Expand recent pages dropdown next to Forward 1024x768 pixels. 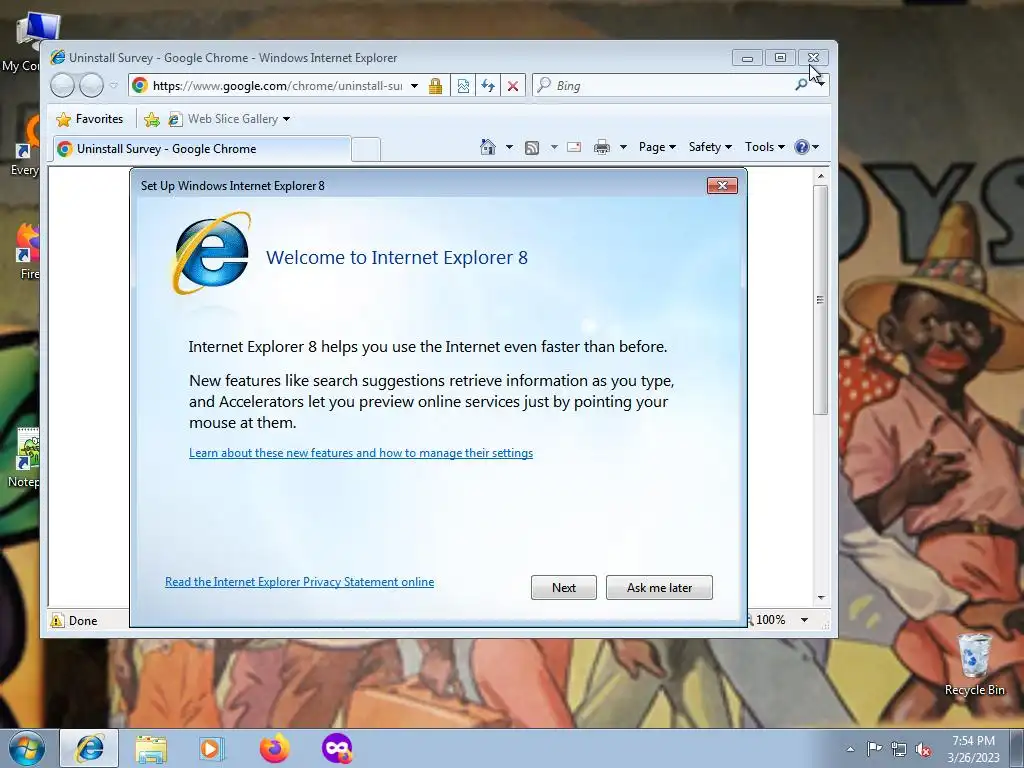pos(114,86)
